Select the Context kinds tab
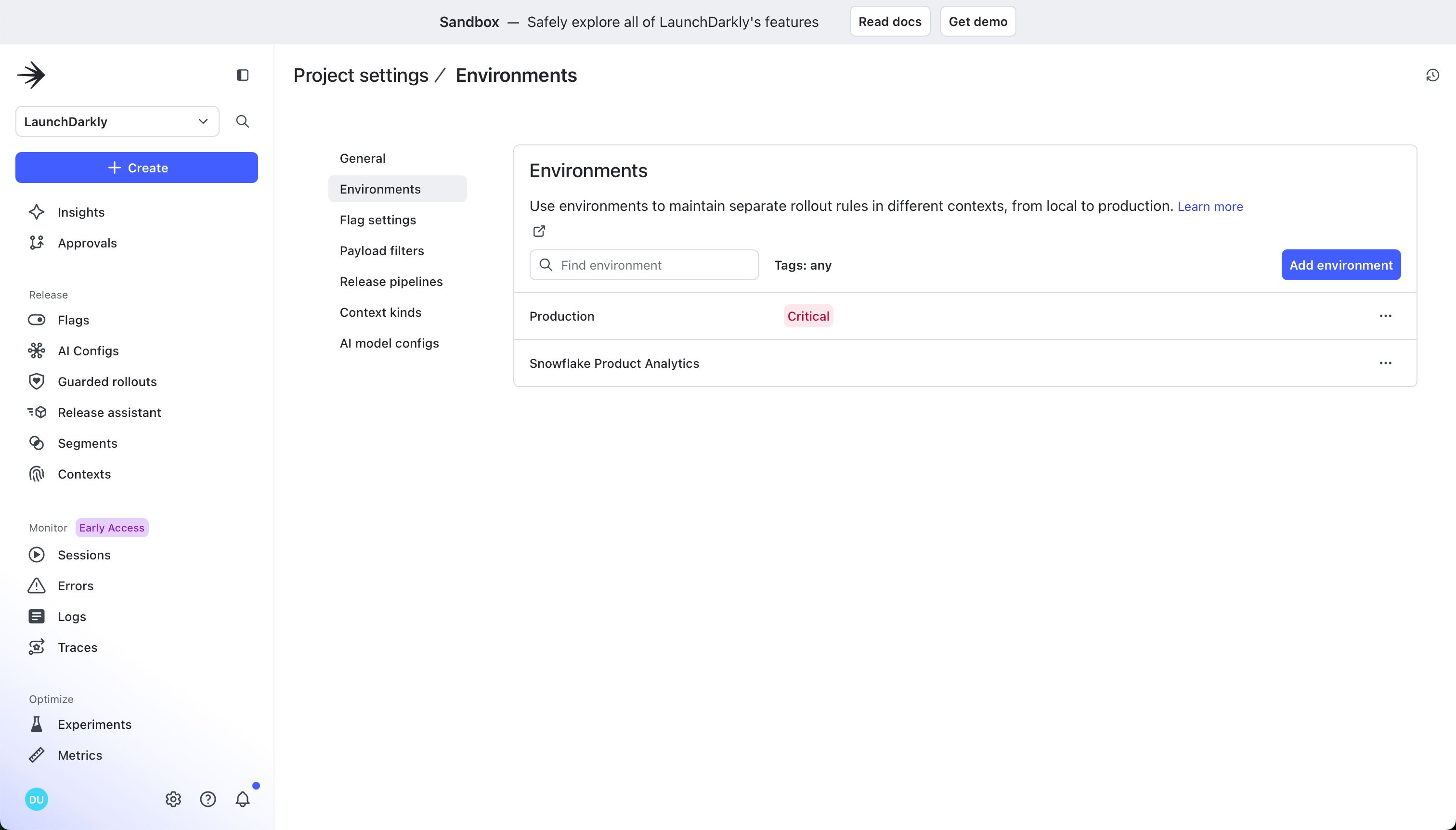 [397, 312]
